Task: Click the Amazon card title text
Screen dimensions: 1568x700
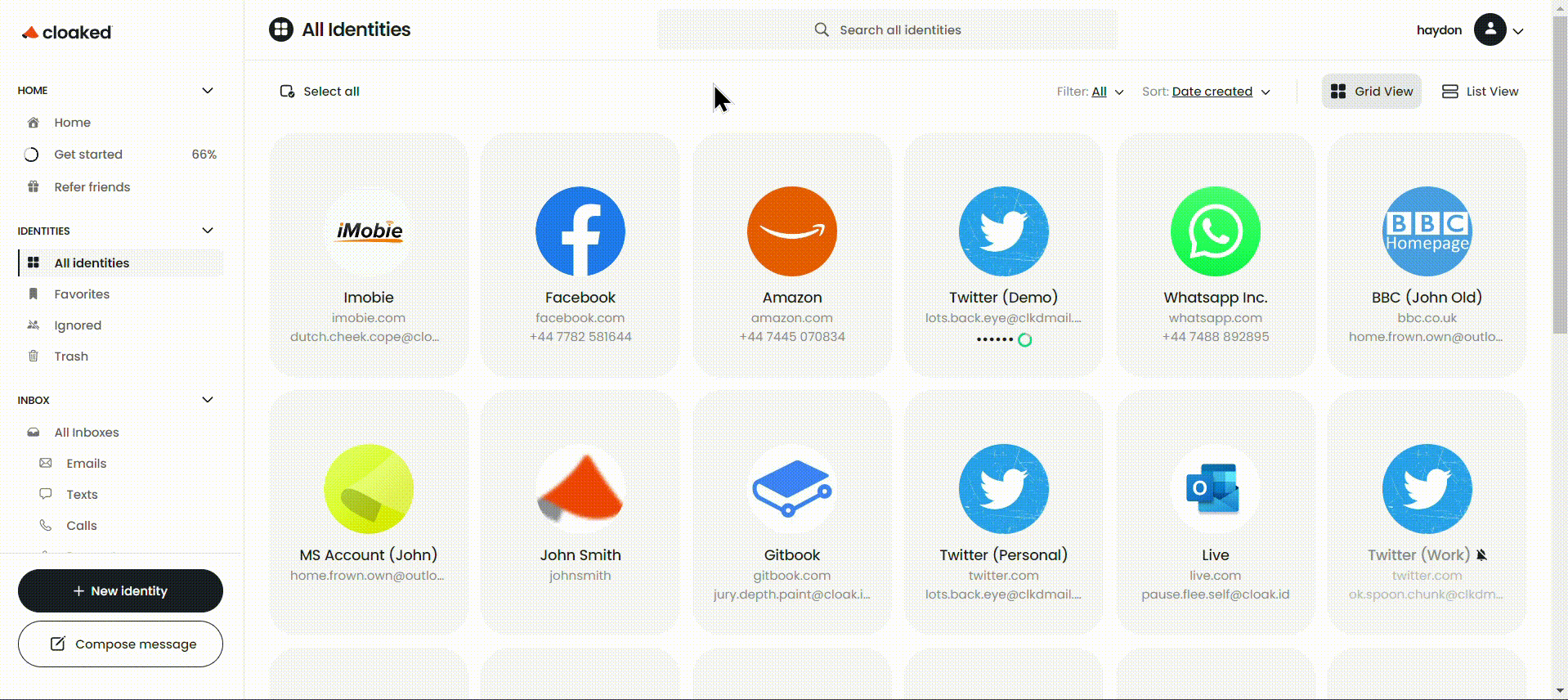Action: [792, 298]
